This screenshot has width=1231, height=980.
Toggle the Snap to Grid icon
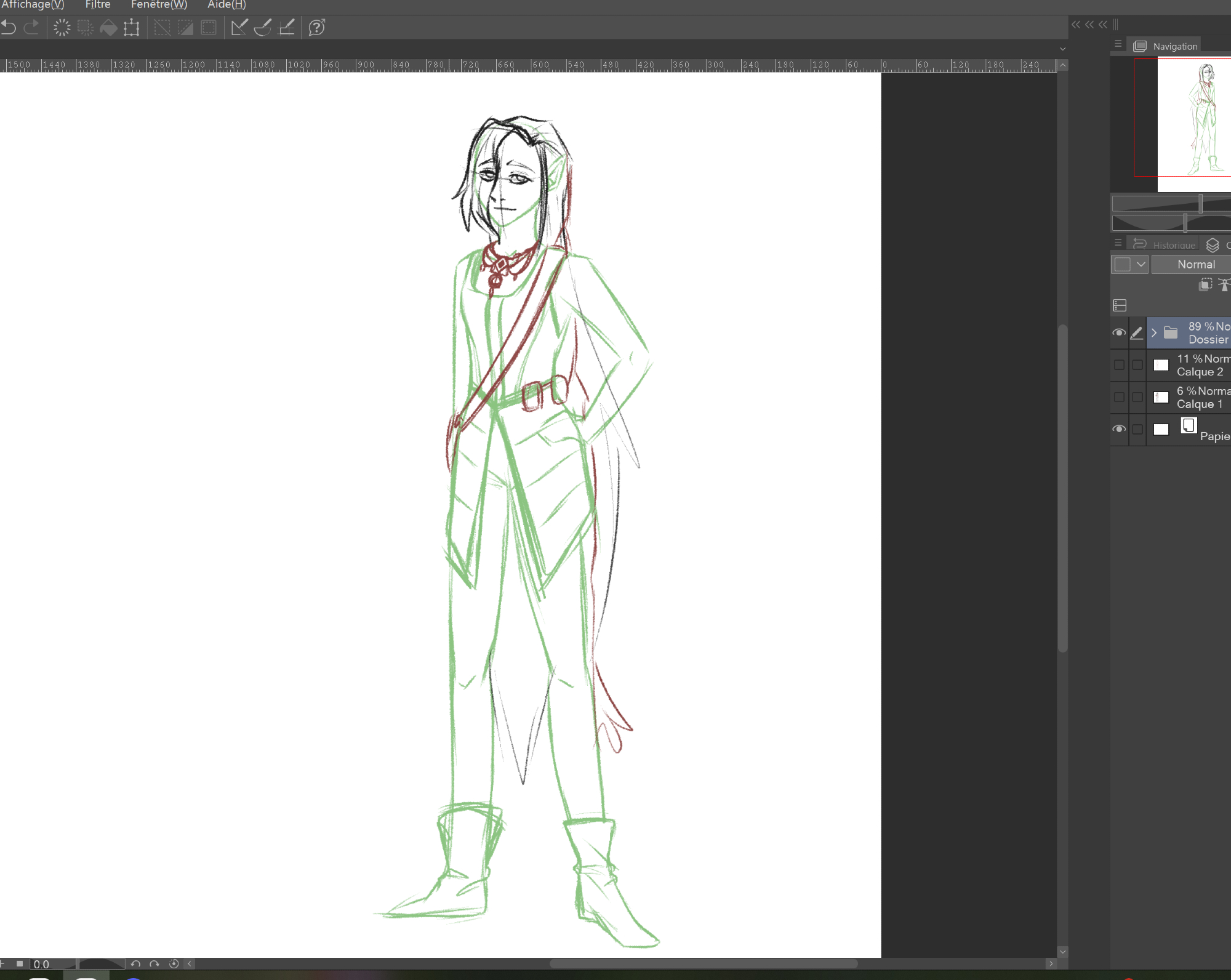coord(287,28)
